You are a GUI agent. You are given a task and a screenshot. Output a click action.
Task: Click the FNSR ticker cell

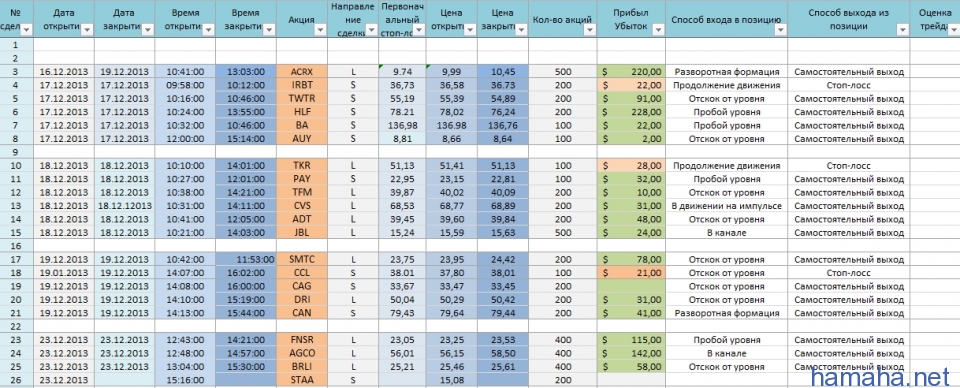(x=302, y=340)
